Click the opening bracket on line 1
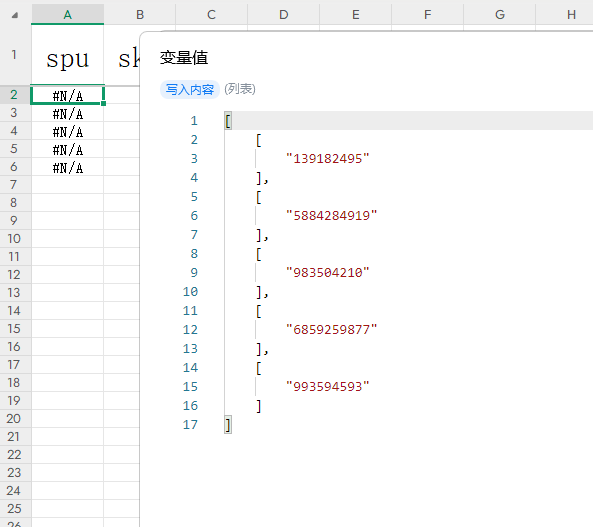593x527 pixels. 228,121
